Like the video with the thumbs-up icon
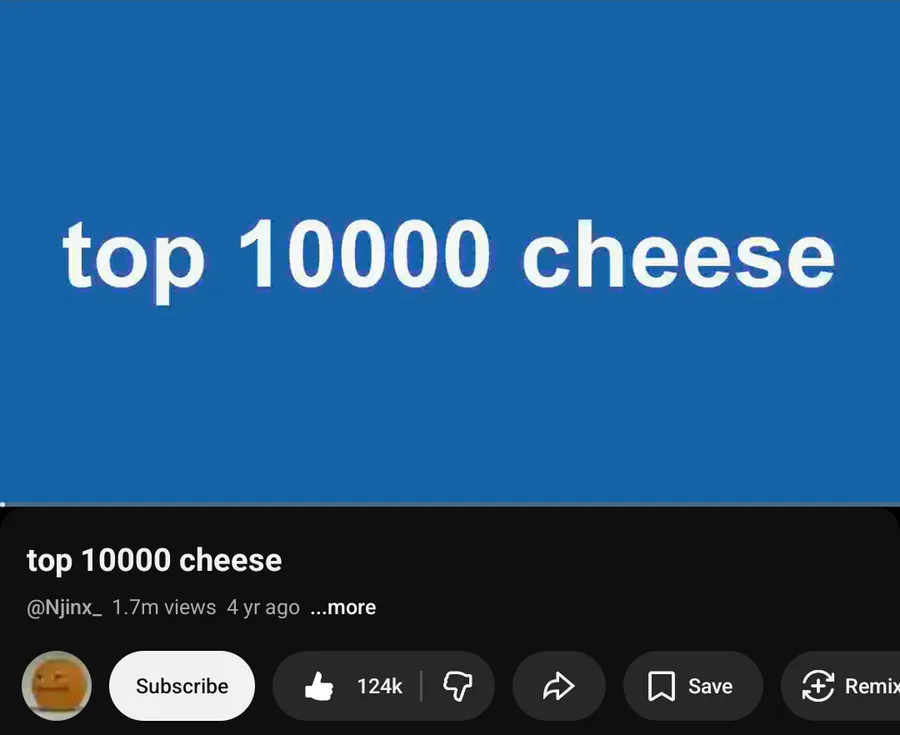 tap(319, 686)
